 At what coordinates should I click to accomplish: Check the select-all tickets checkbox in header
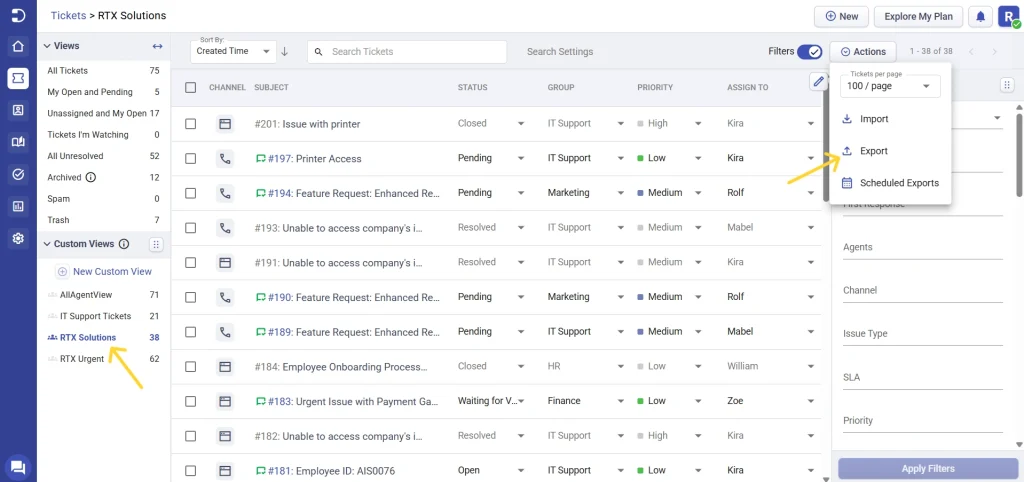(x=191, y=88)
